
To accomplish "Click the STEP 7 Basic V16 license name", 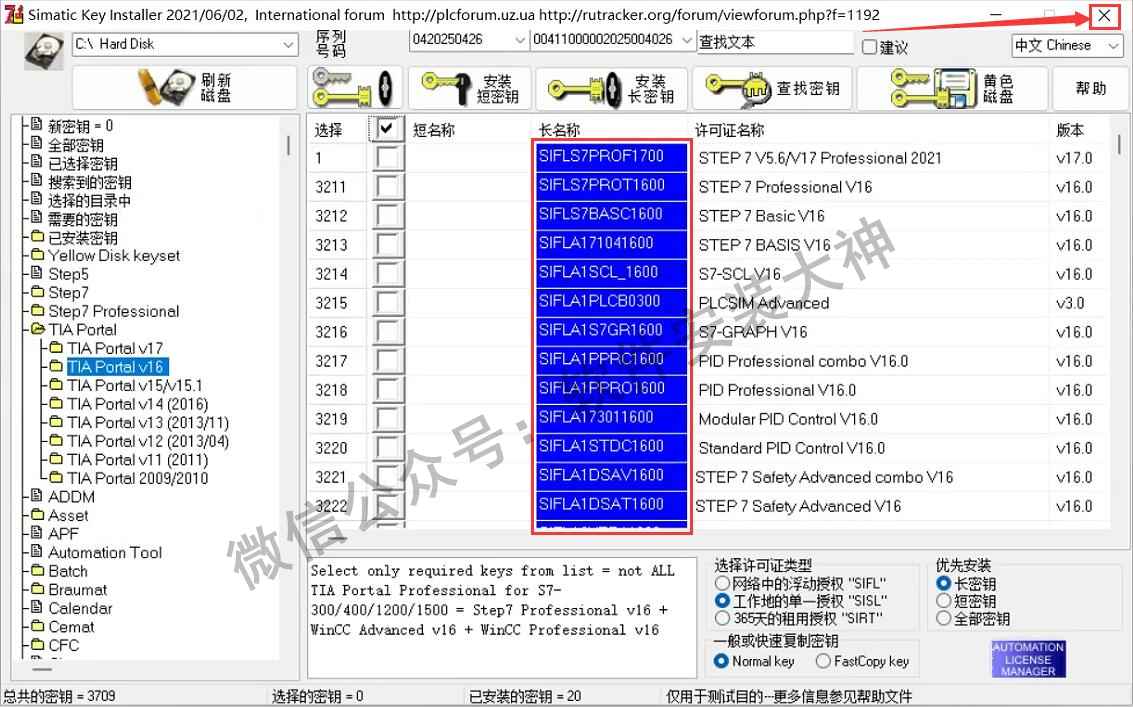I will point(762,215).
